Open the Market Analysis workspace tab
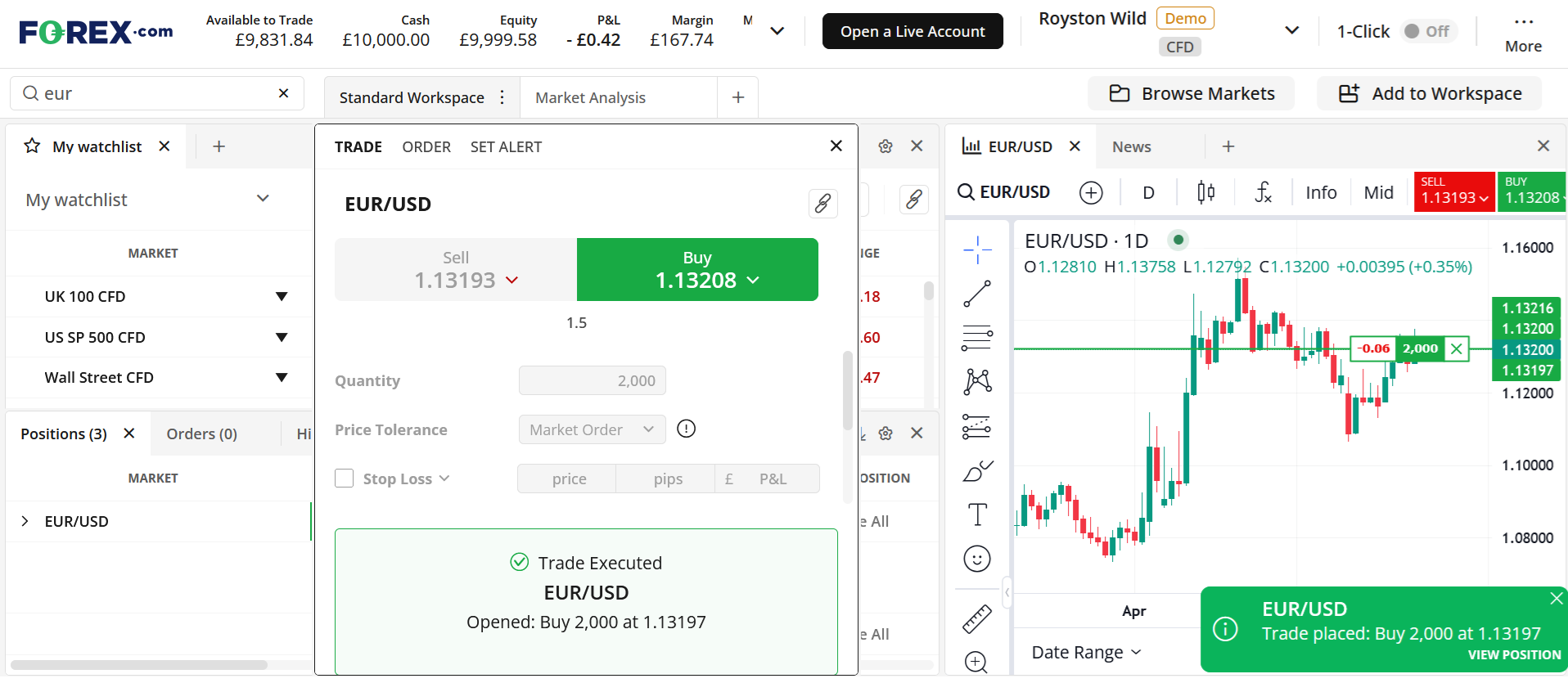Image resolution: width=1568 pixels, height=683 pixels. [590, 98]
